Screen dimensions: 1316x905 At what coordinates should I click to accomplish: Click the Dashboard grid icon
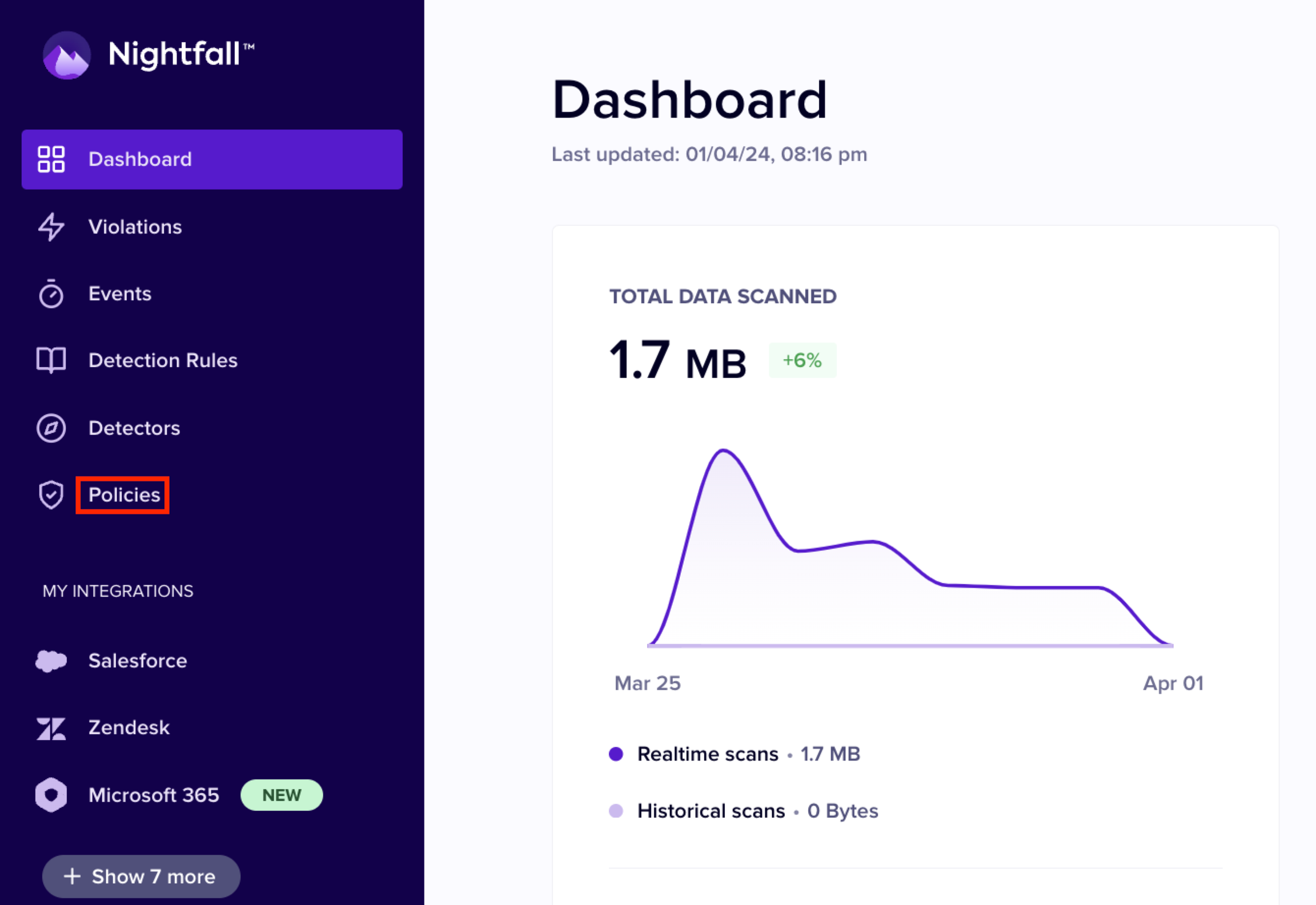(51, 159)
